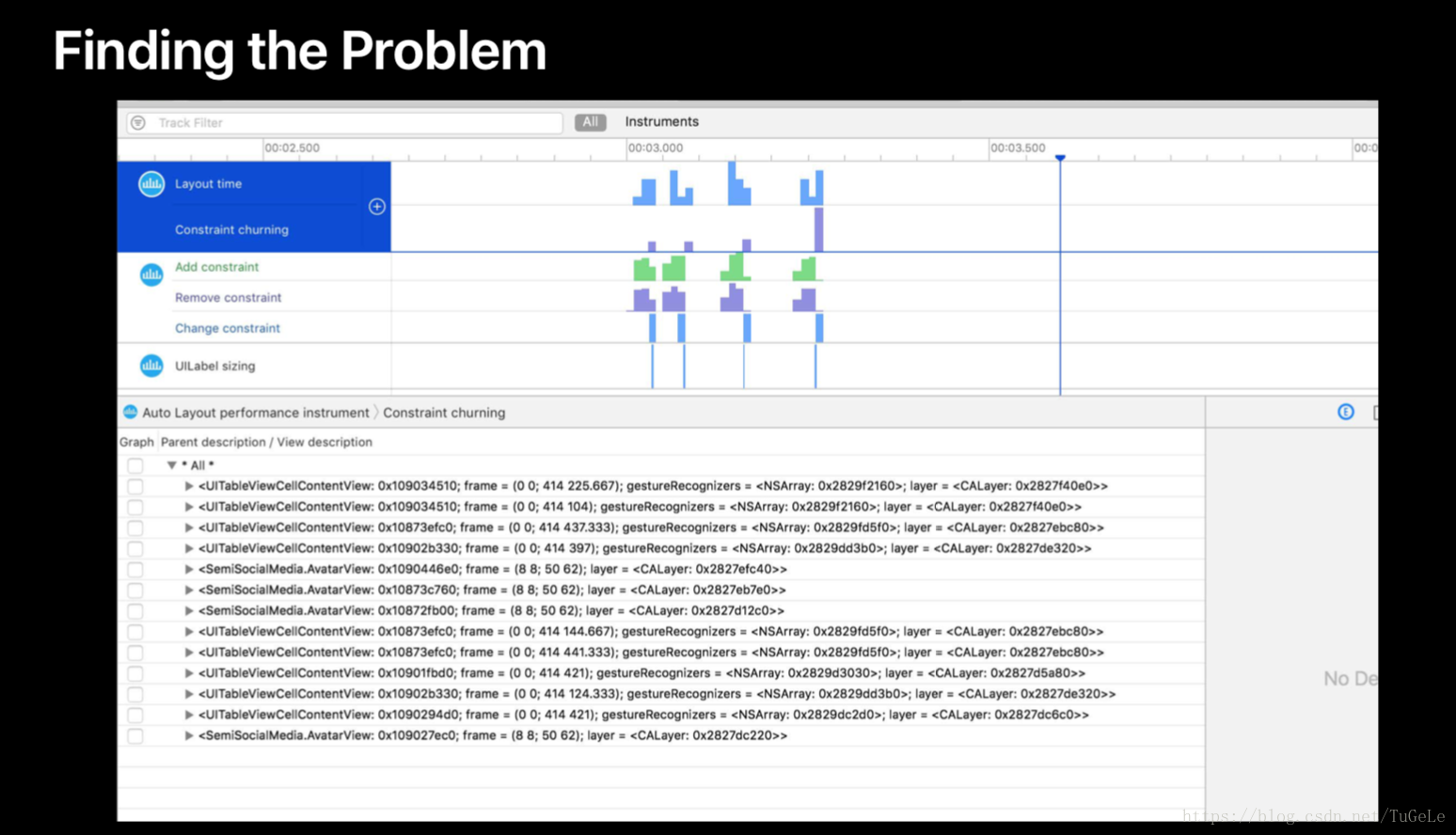This screenshot has height=835, width=1456.
Task: Click the extended detail info icon
Action: click(1346, 413)
